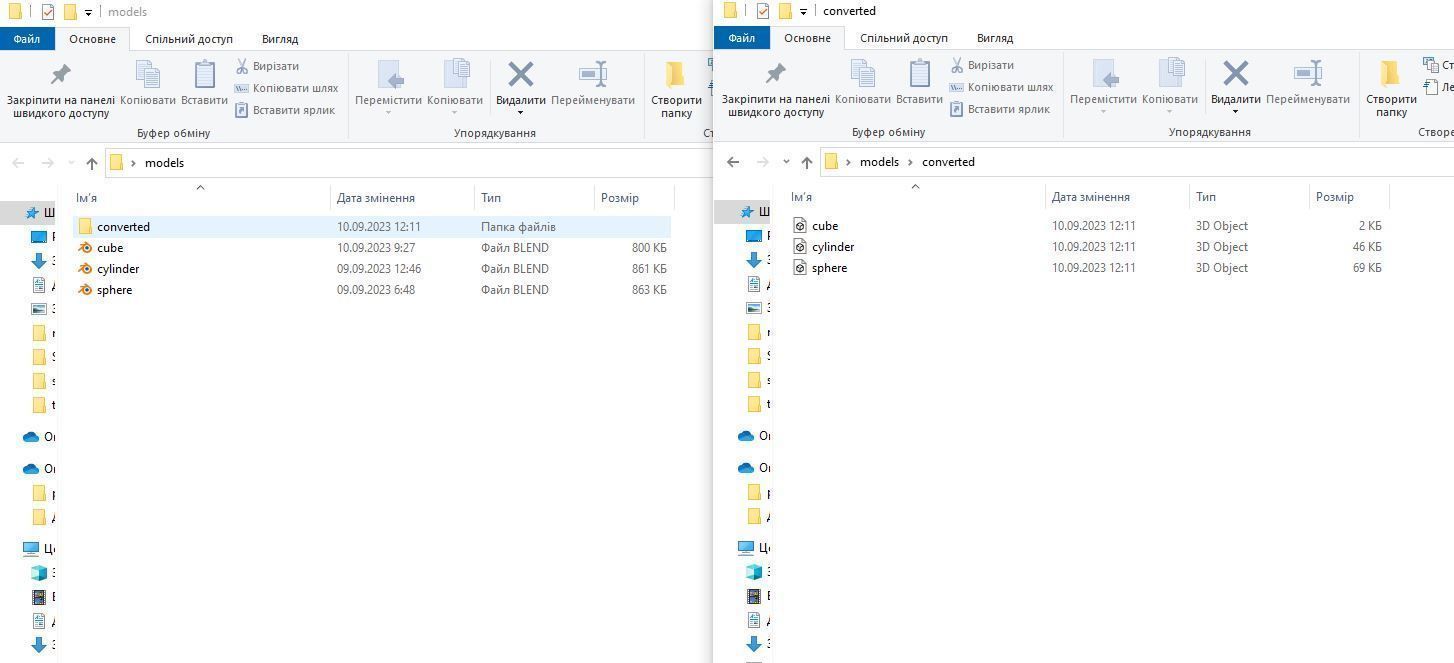Select sphere BLEND file in models window

tap(372, 290)
